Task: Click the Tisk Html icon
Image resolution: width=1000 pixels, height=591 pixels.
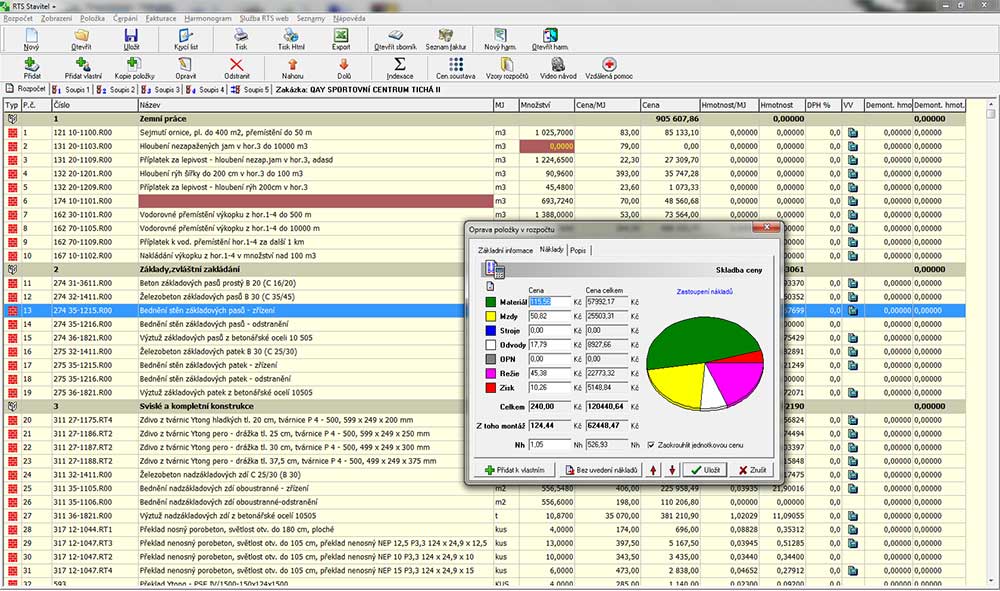Action: coord(291,35)
